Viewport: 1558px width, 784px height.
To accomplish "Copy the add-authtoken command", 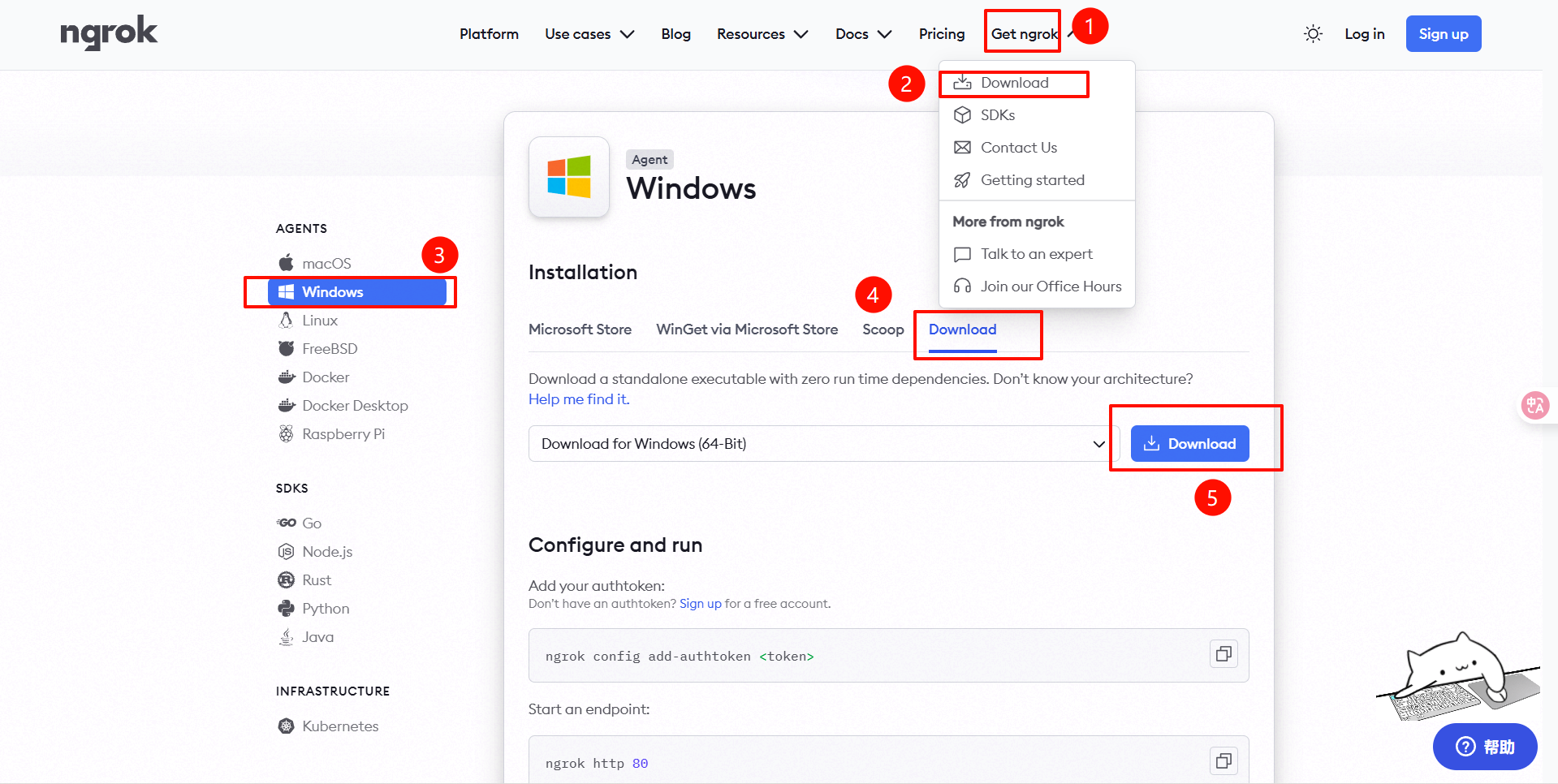I will pyautogui.click(x=1224, y=654).
